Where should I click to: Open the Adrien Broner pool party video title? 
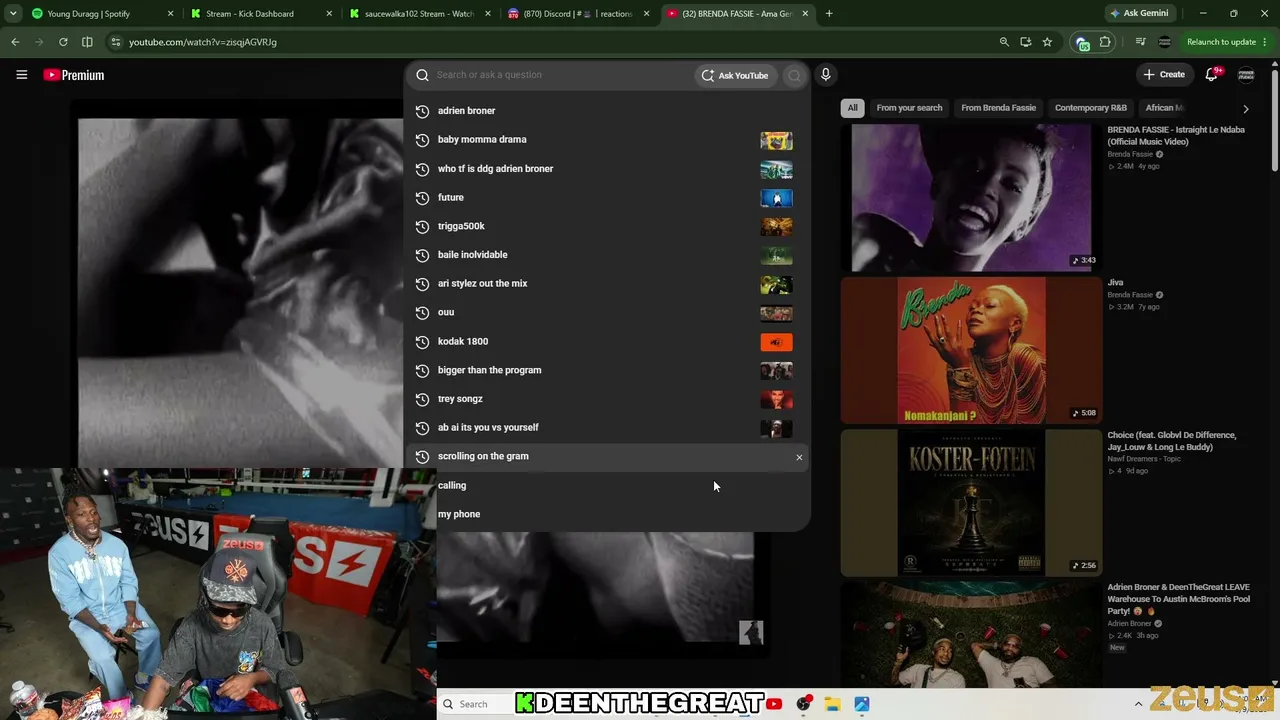click(x=1178, y=599)
